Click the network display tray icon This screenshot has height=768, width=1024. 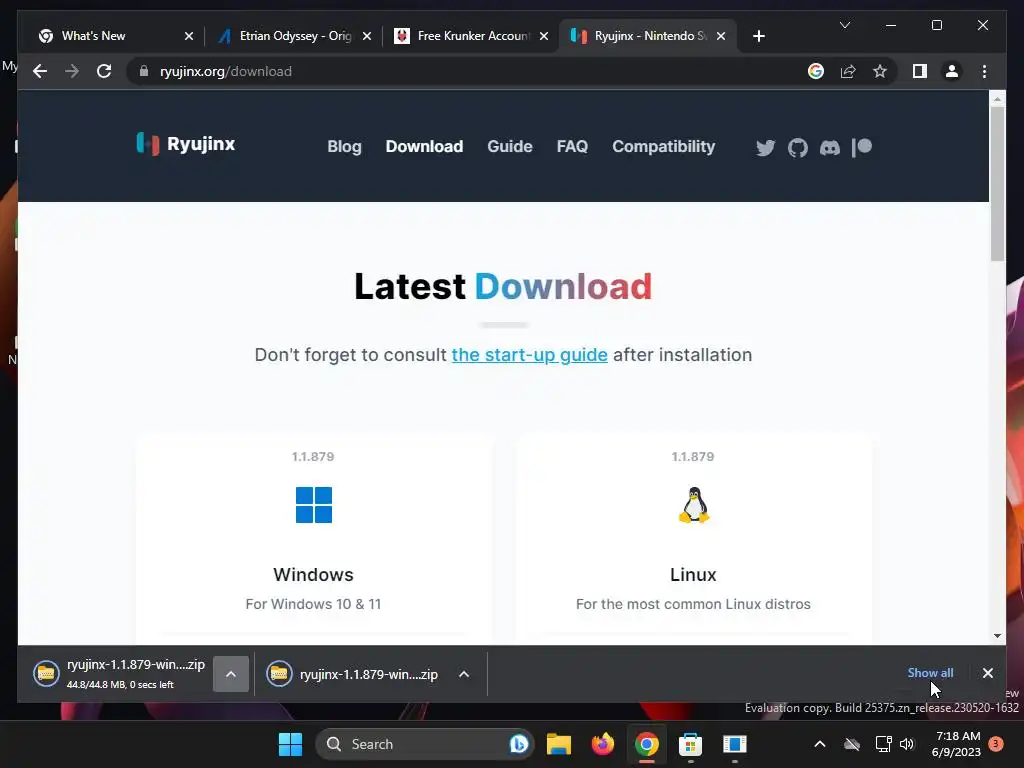click(x=883, y=744)
